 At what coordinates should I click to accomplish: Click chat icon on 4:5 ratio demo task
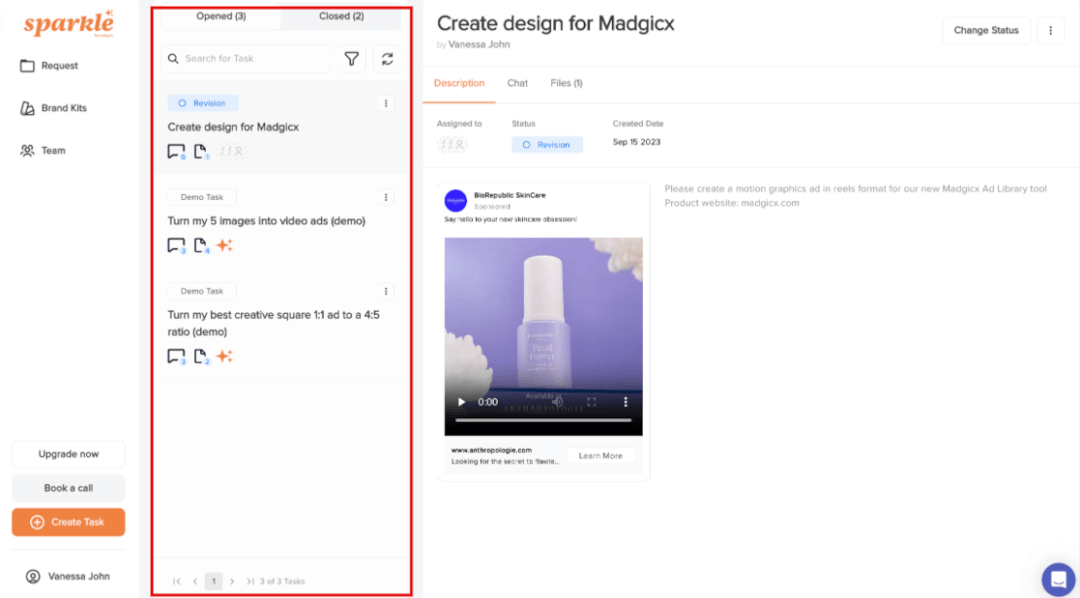(176, 356)
